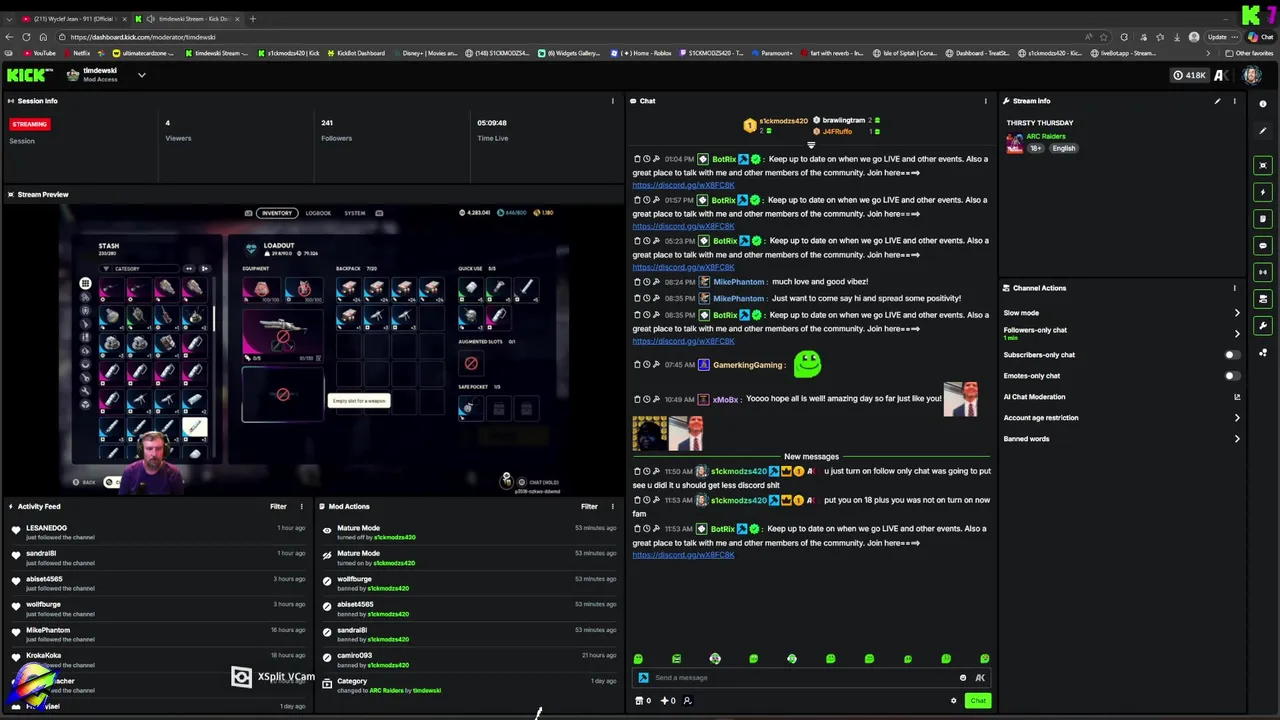Open timdewski channel switcher dropdown

[141, 75]
